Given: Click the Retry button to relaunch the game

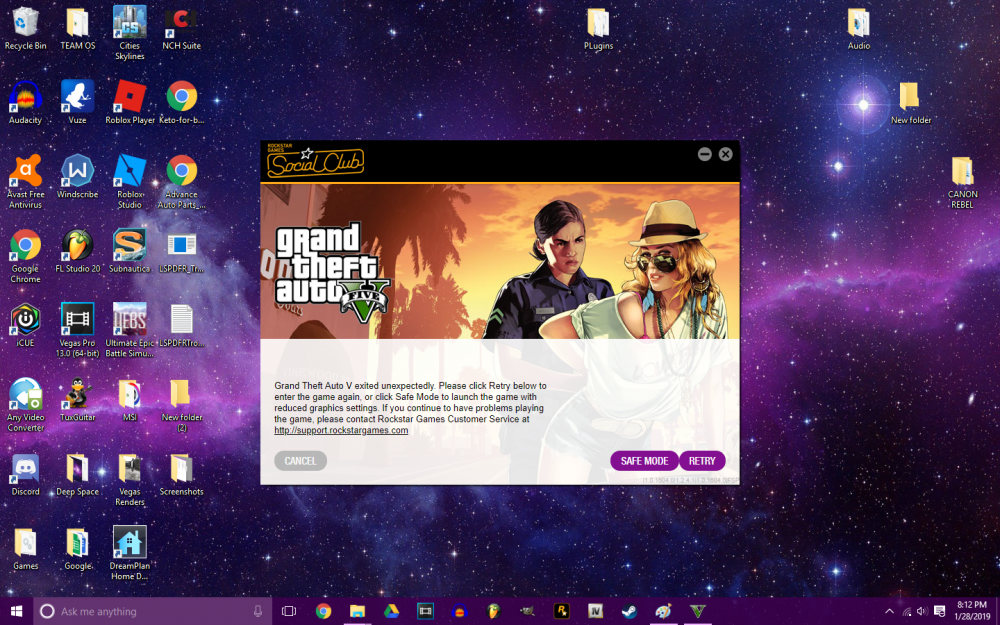Looking at the screenshot, I should pos(702,460).
